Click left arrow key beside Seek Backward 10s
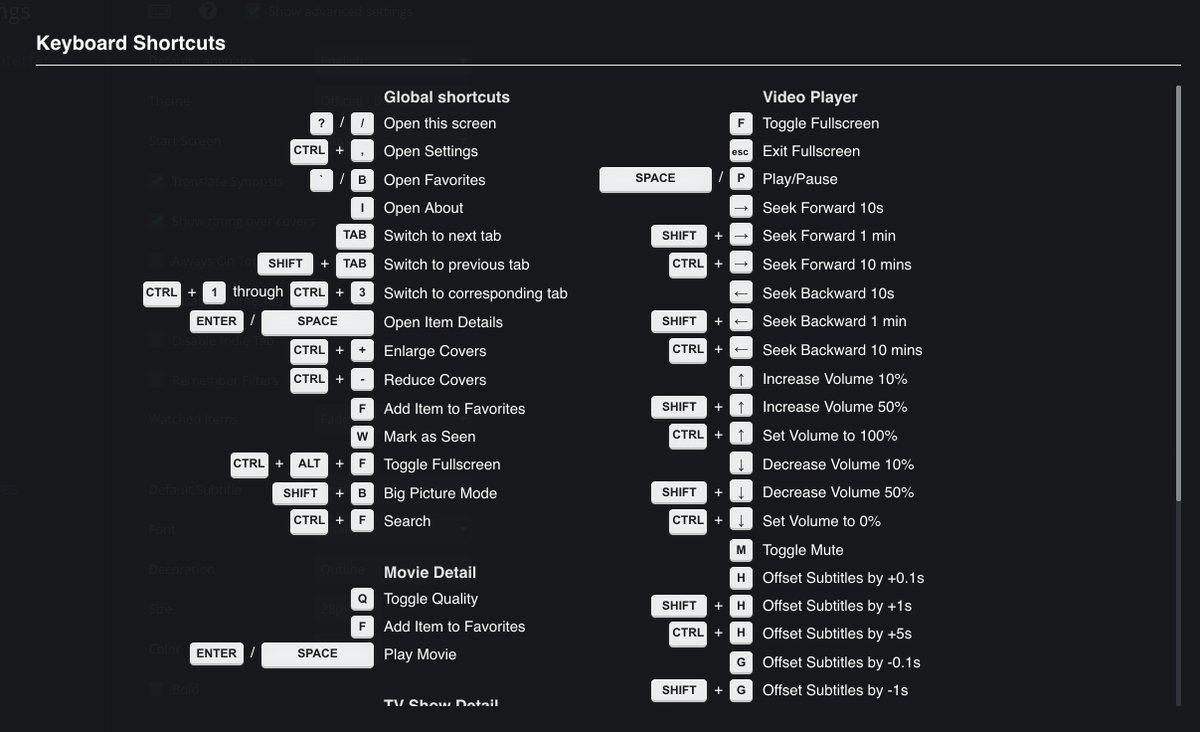Screen dimensions: 1200x732 740,293
